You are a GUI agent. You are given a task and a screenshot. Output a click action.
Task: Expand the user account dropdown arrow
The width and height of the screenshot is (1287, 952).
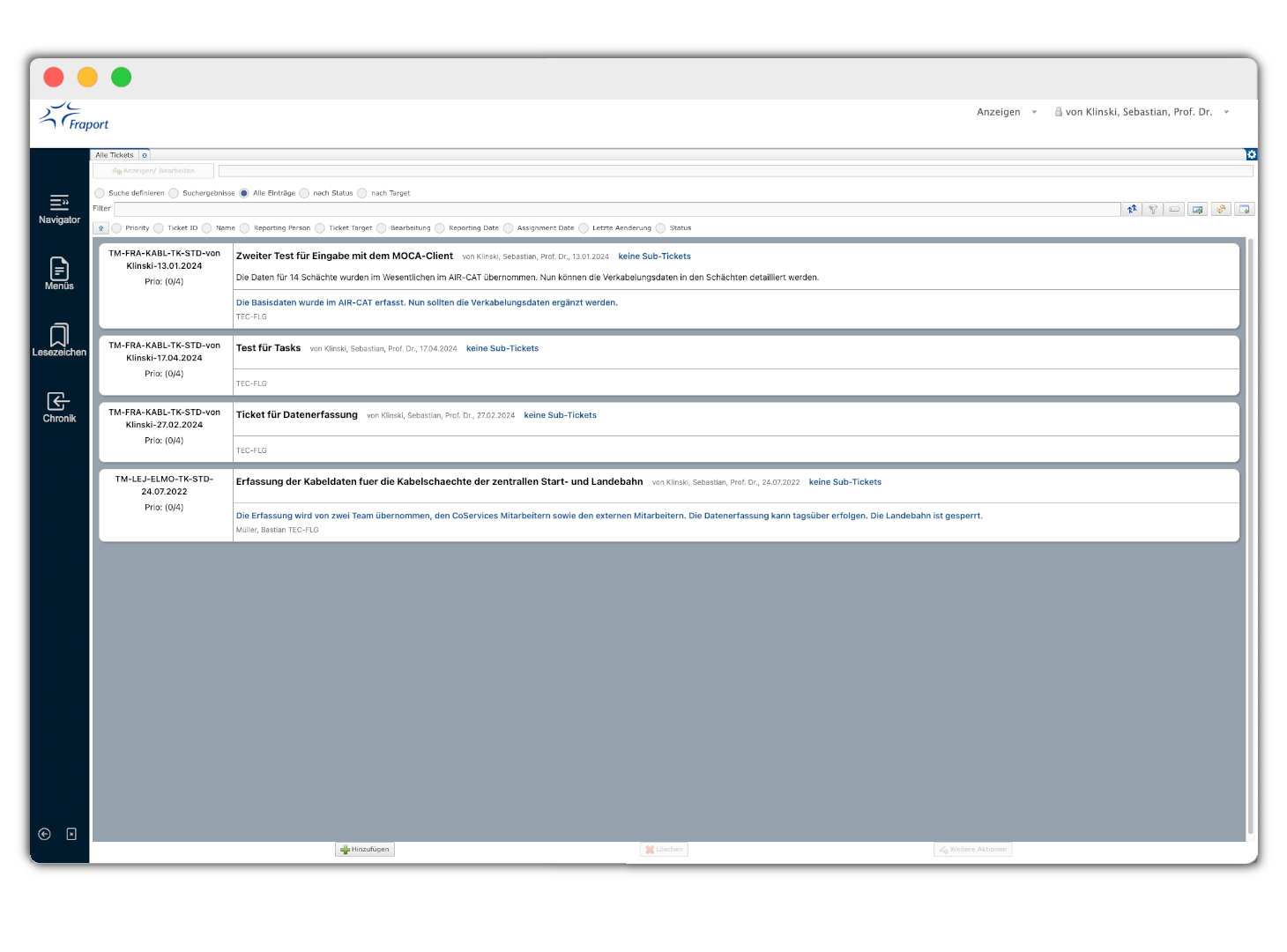pyautogui.click(x=1226, y=112)
